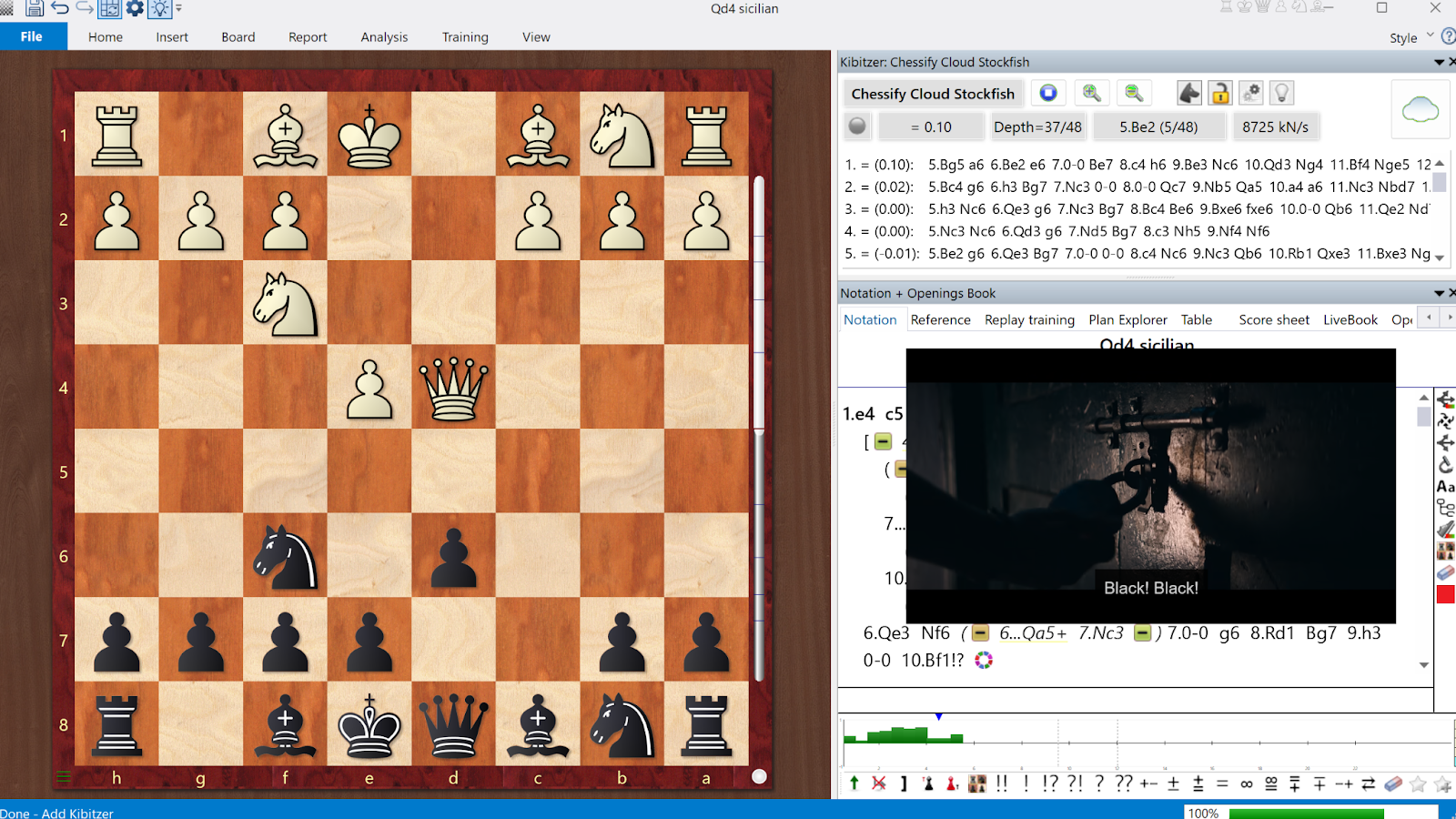Open the Plan Explorer tab

(1127, 319)
